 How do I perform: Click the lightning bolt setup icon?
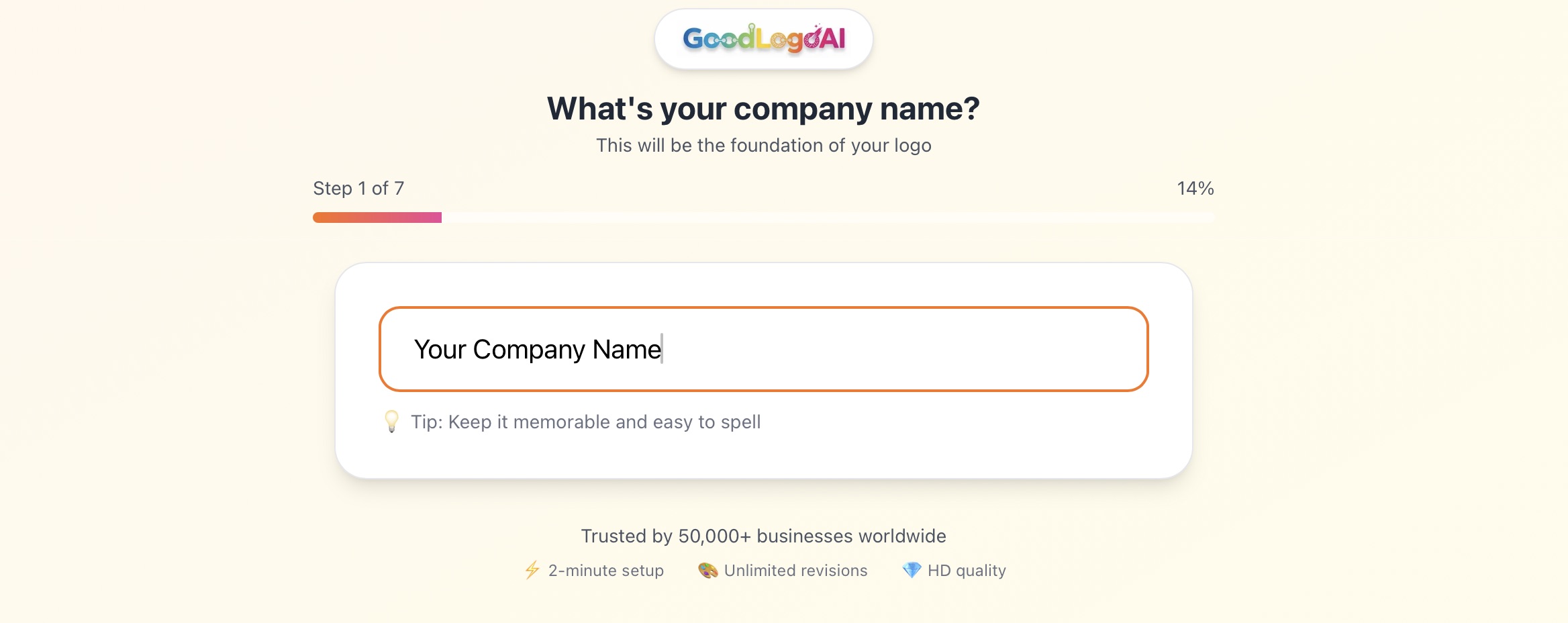pos(531,570)
